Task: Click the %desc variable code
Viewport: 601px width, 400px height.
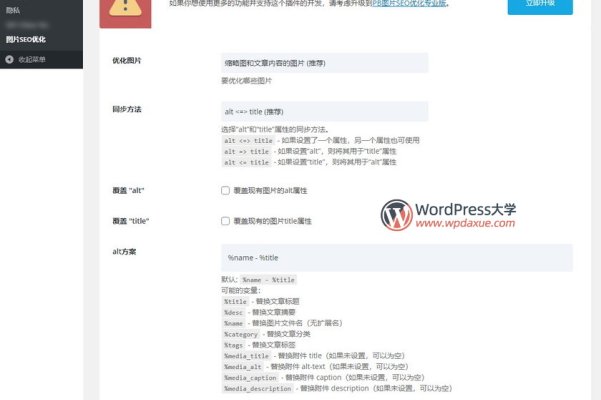Action: [x=233, y=312]
